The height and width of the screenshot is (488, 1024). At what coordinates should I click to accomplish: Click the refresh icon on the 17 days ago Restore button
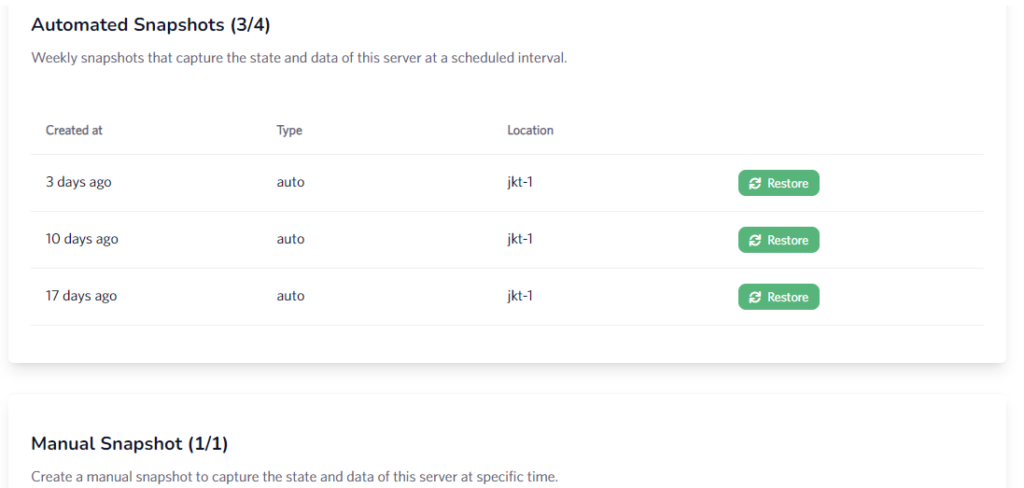[x=755, y=298]
